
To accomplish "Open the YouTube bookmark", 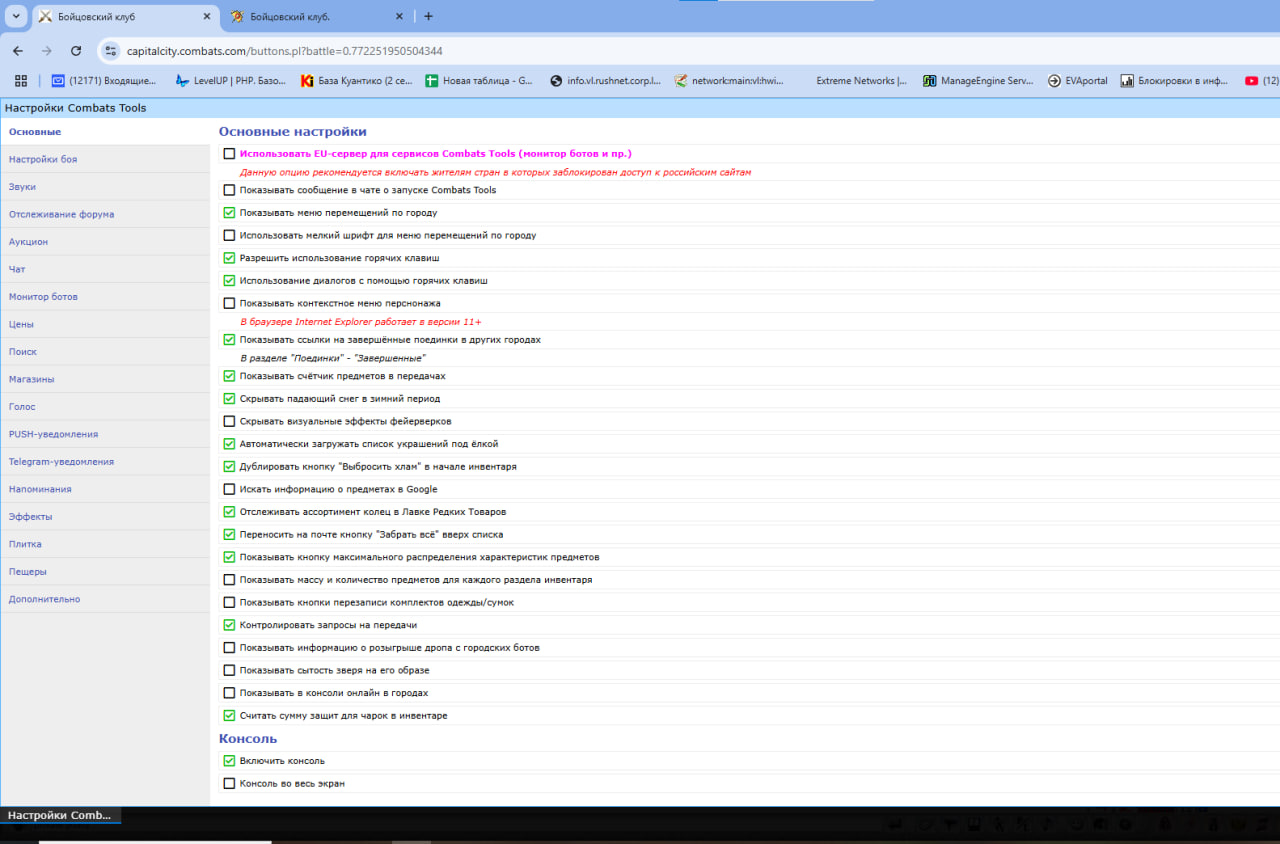I will (x=1260, y=81).
